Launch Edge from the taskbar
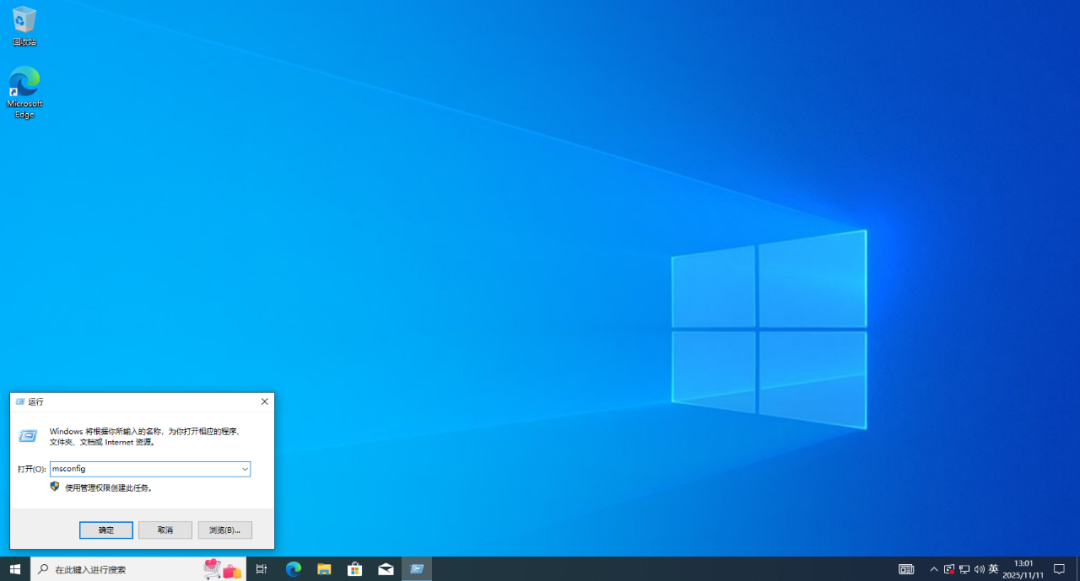 pyautogui.click(x=293, y=569)
